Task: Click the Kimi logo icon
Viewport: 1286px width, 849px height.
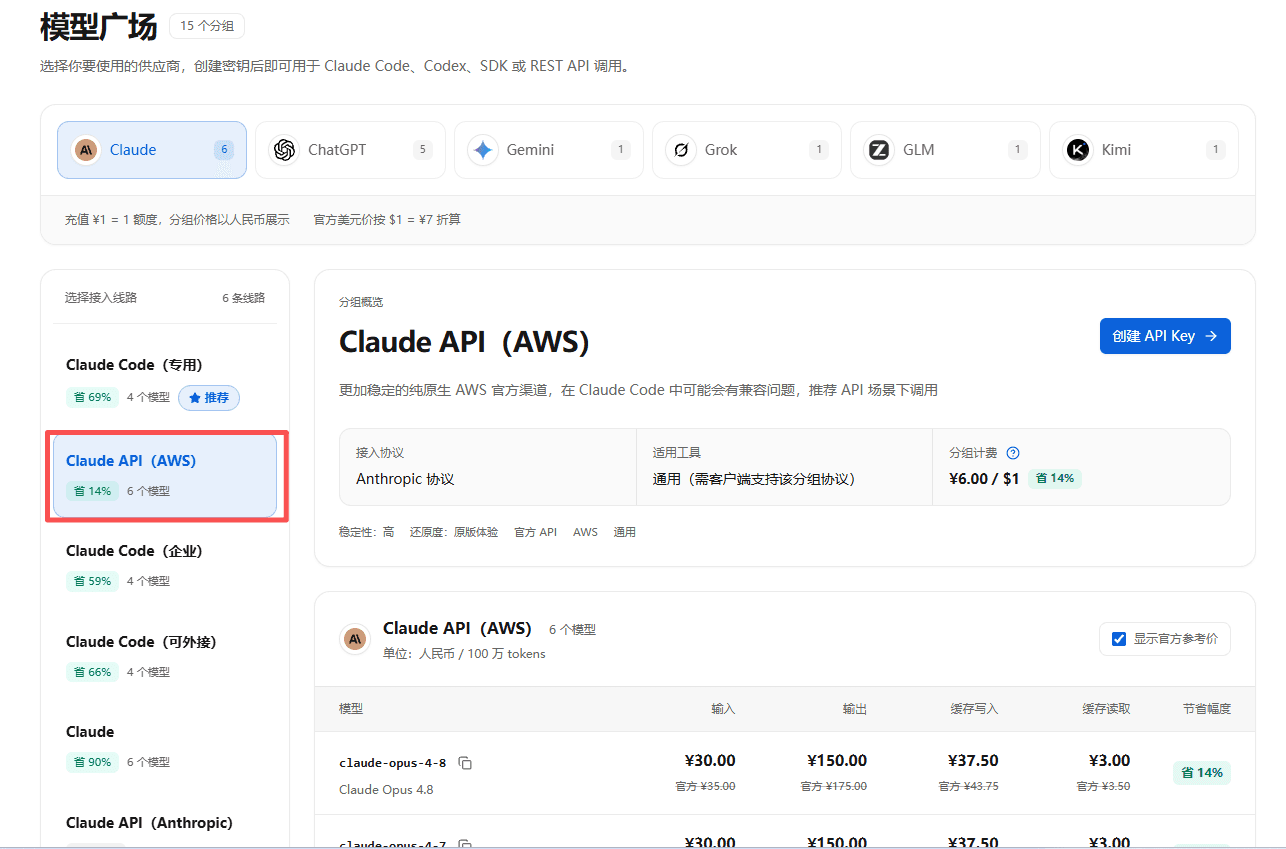Action: click(x=1078, y=150)
